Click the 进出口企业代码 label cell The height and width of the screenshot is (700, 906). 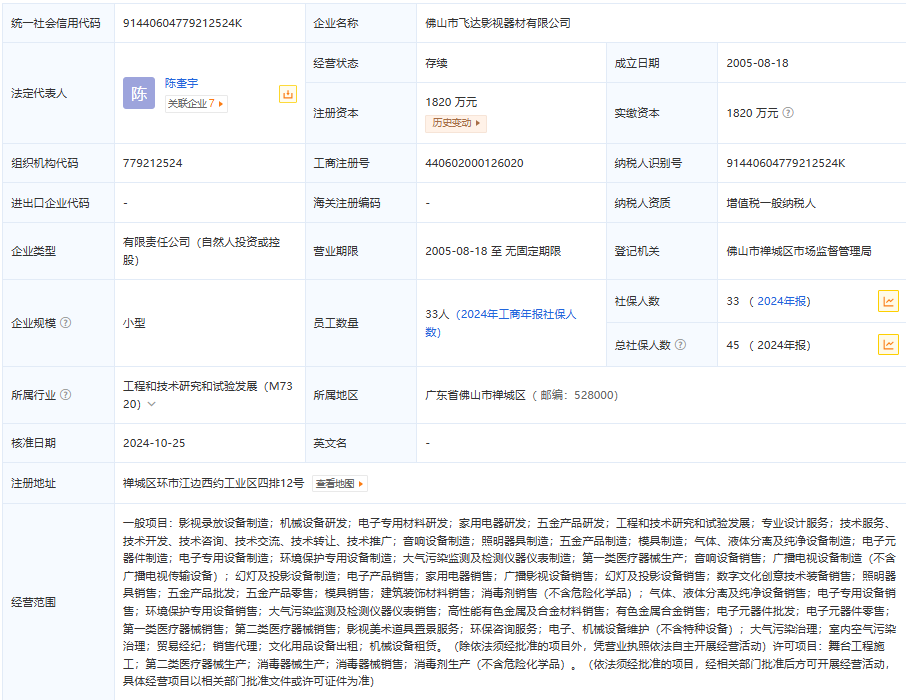pyautogui.click(x=58, y=203)
